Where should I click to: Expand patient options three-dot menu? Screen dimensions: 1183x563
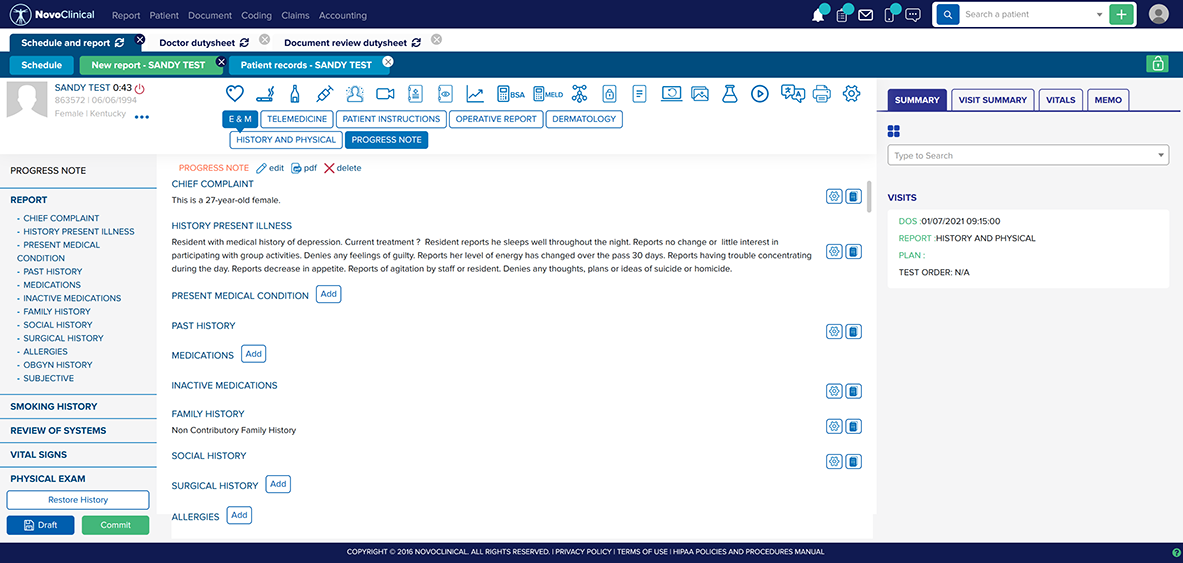(x=142, y=117)
